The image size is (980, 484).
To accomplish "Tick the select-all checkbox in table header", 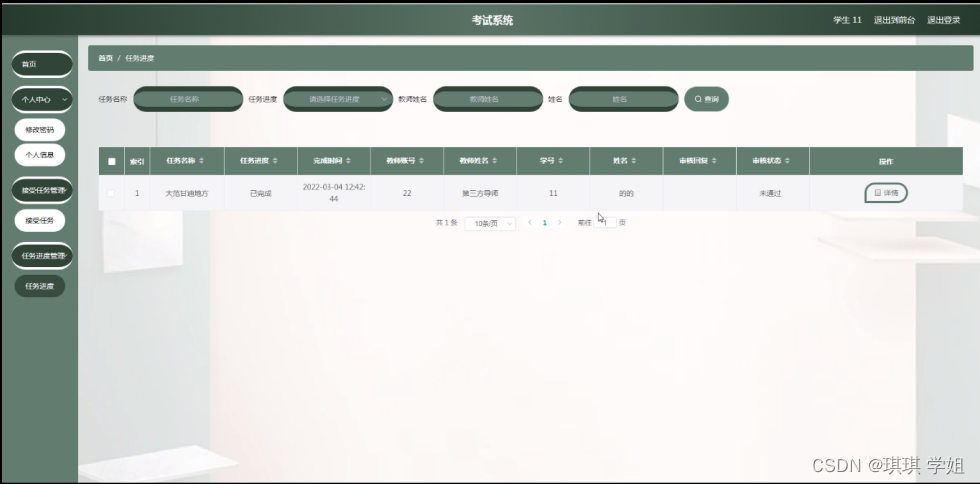I will (x=112, y=161).
